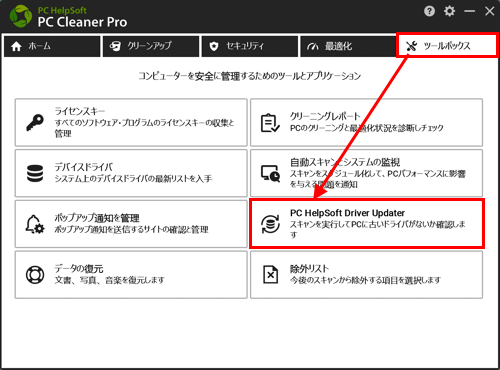Click description ポップアップ通知を送信するサイトの確認と管理
The height and width of the screenshot is (370, 500).
[x=131, y=230]
